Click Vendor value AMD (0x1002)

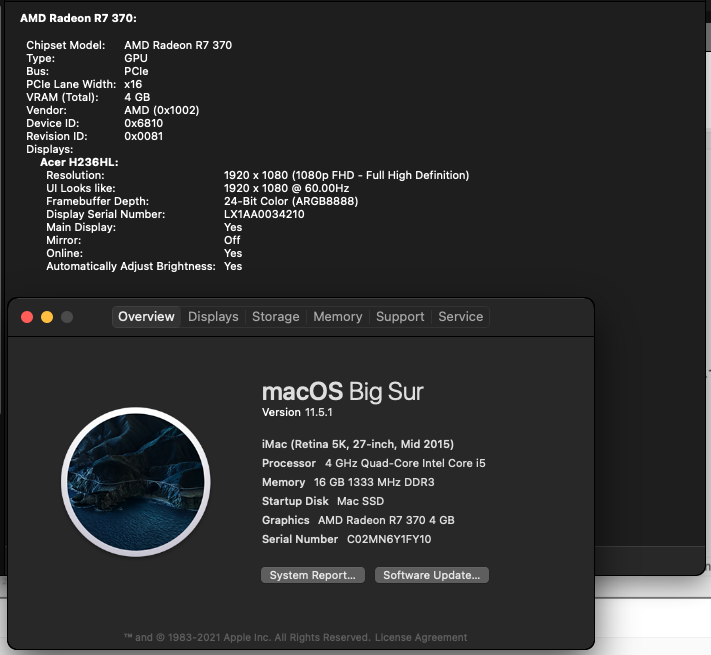(162, 110)
